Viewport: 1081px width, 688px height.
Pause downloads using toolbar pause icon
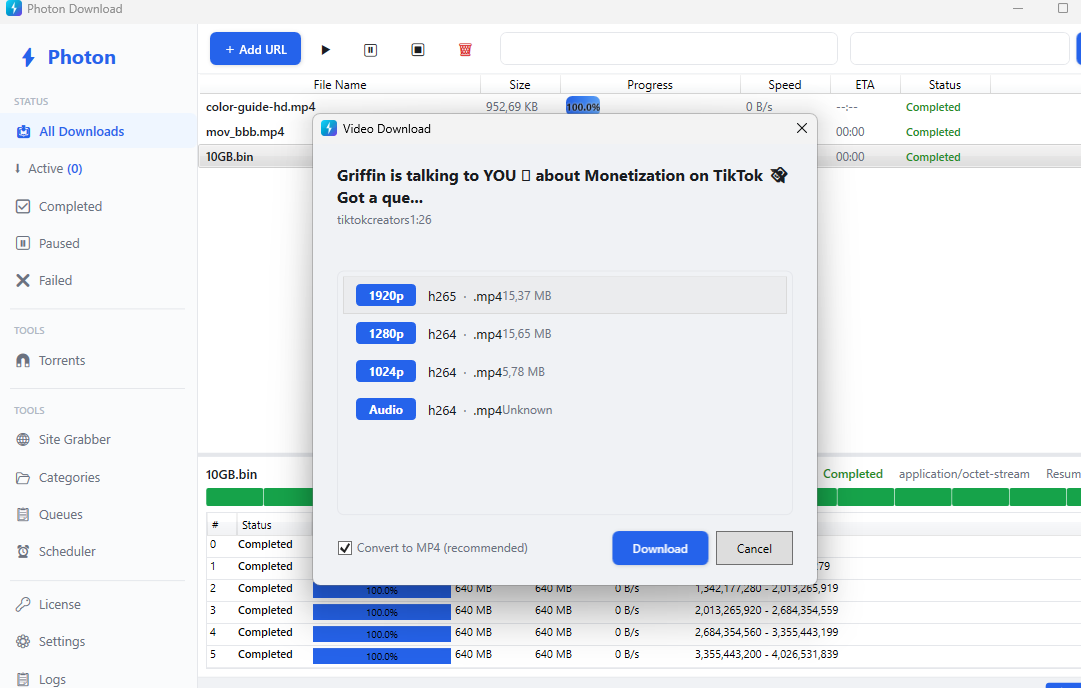(371, 50)
